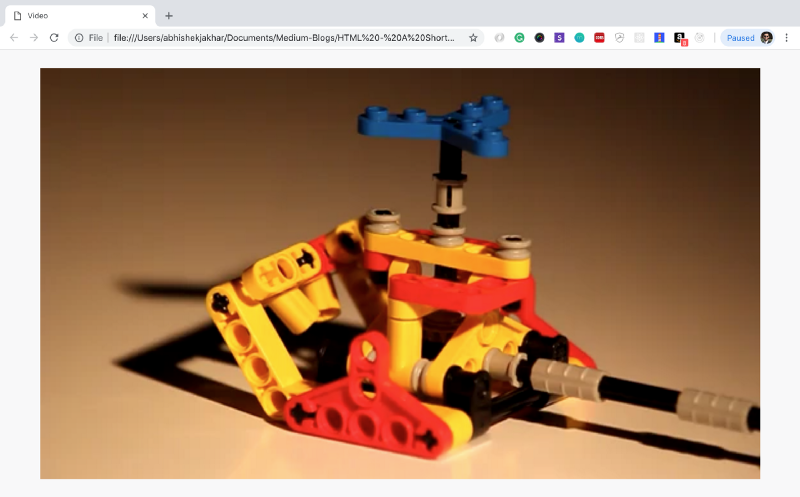The image size is (800, 497).
Task: Reload the current page
Action: [x=54, y=38]
